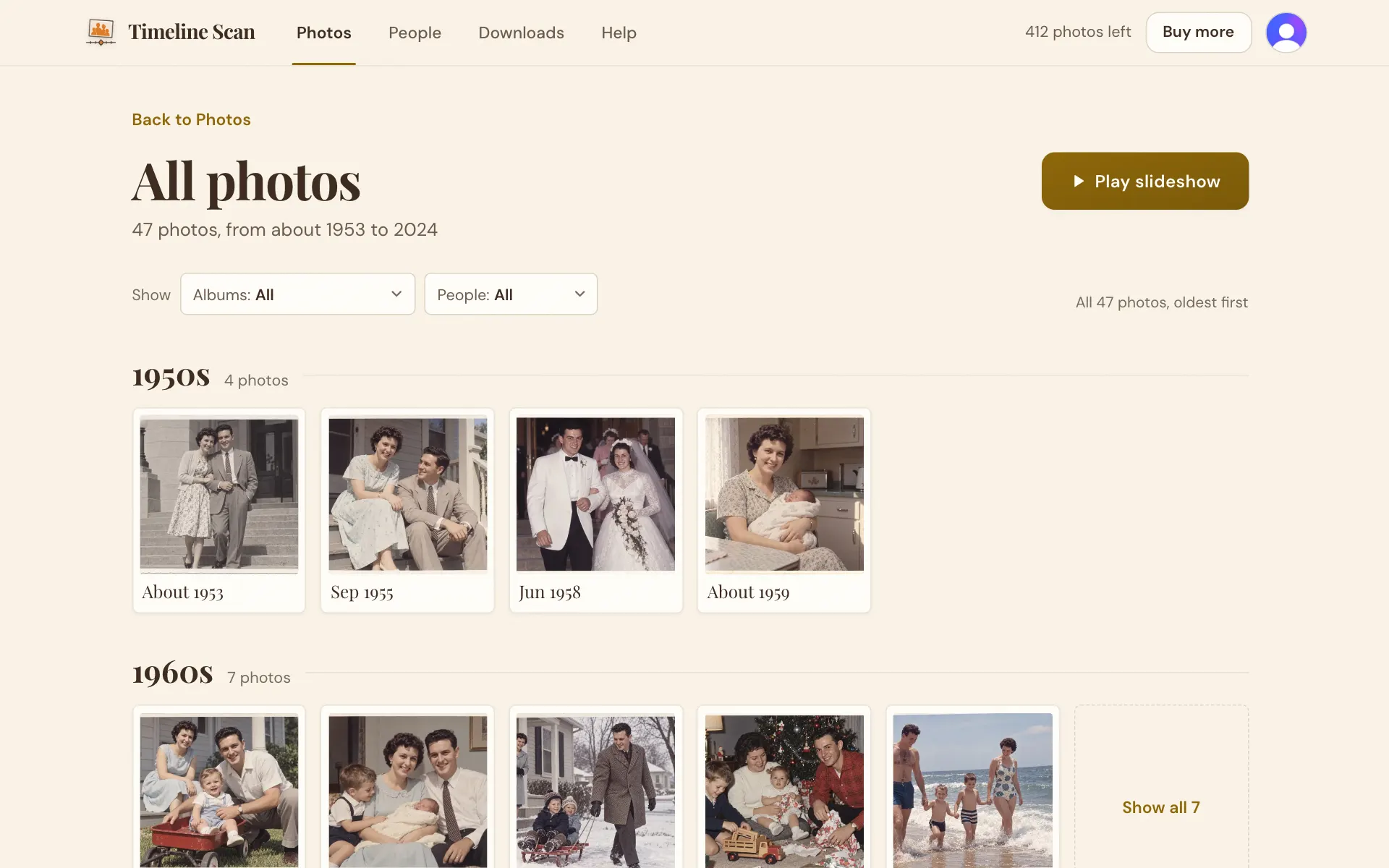This screenshot has width=1389, height=868.
Task: Open the user profile avatar
Action: (1286, 32)
